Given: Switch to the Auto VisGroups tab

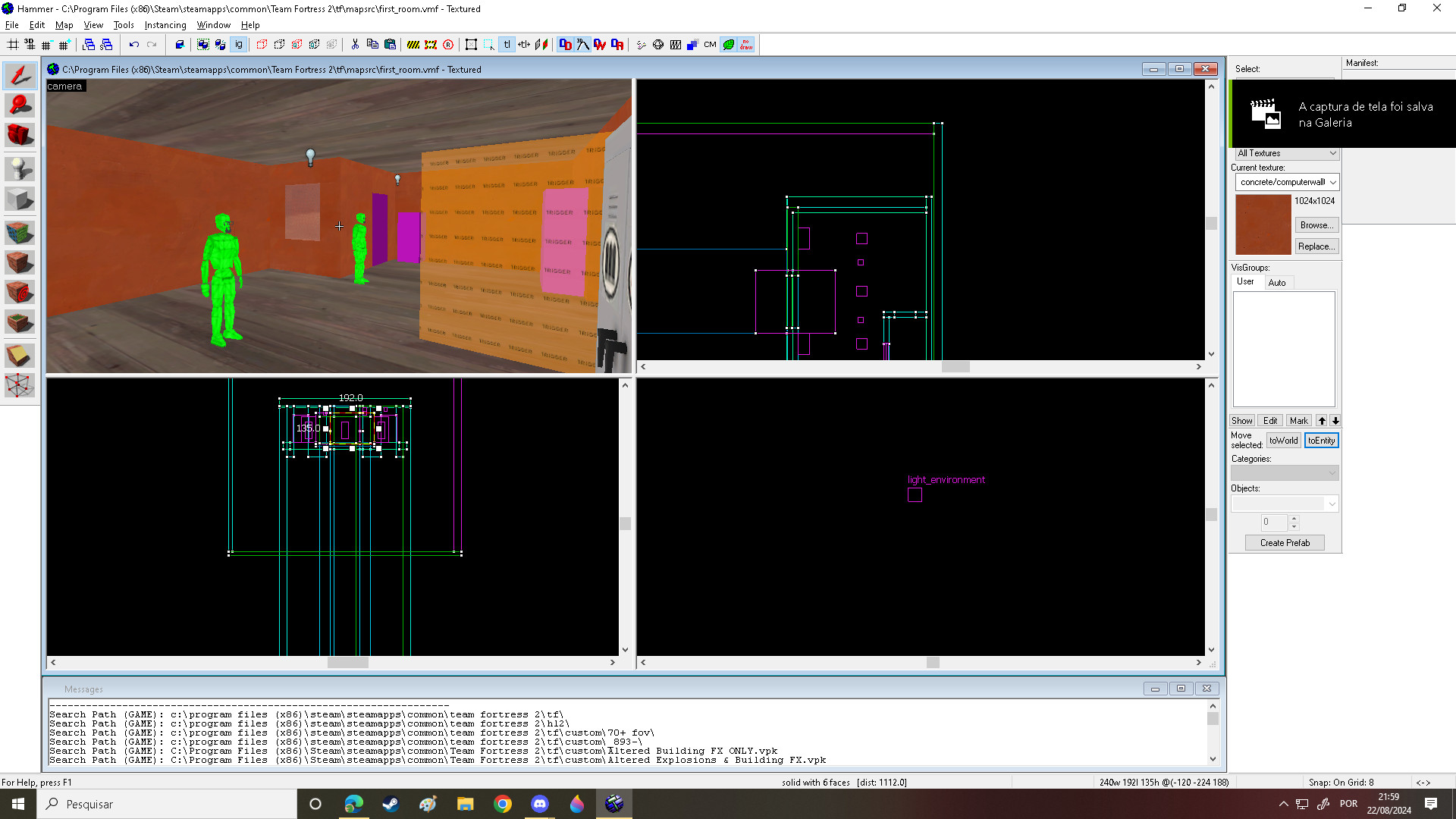Looking at the screenshot, I should 1277,283.
